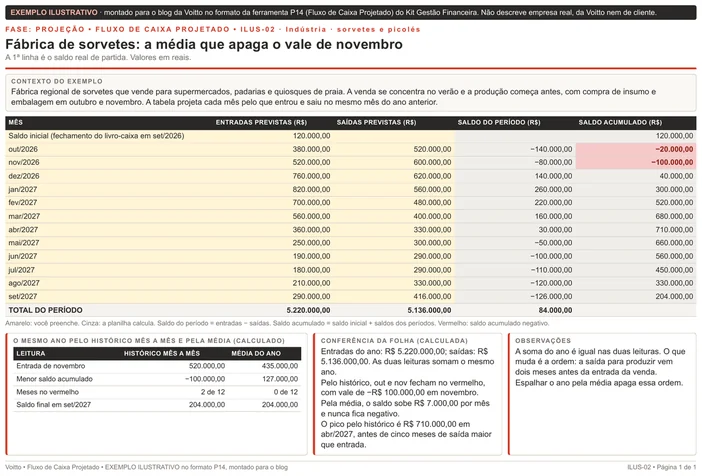The image size is (702, 476).
Task: Click the 'mai/2027' row label
Action: pyautogui.click(x=24, y=243)
